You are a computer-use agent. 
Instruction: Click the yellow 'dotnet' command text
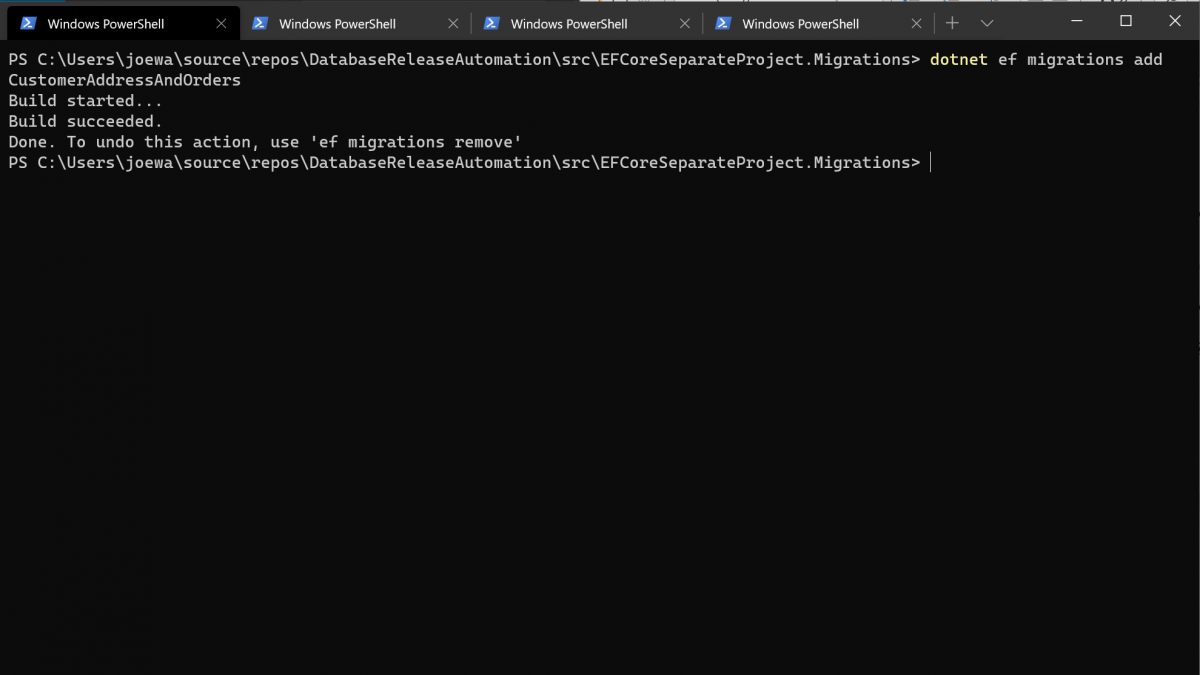pyautogui.click(x=958, y=60)
